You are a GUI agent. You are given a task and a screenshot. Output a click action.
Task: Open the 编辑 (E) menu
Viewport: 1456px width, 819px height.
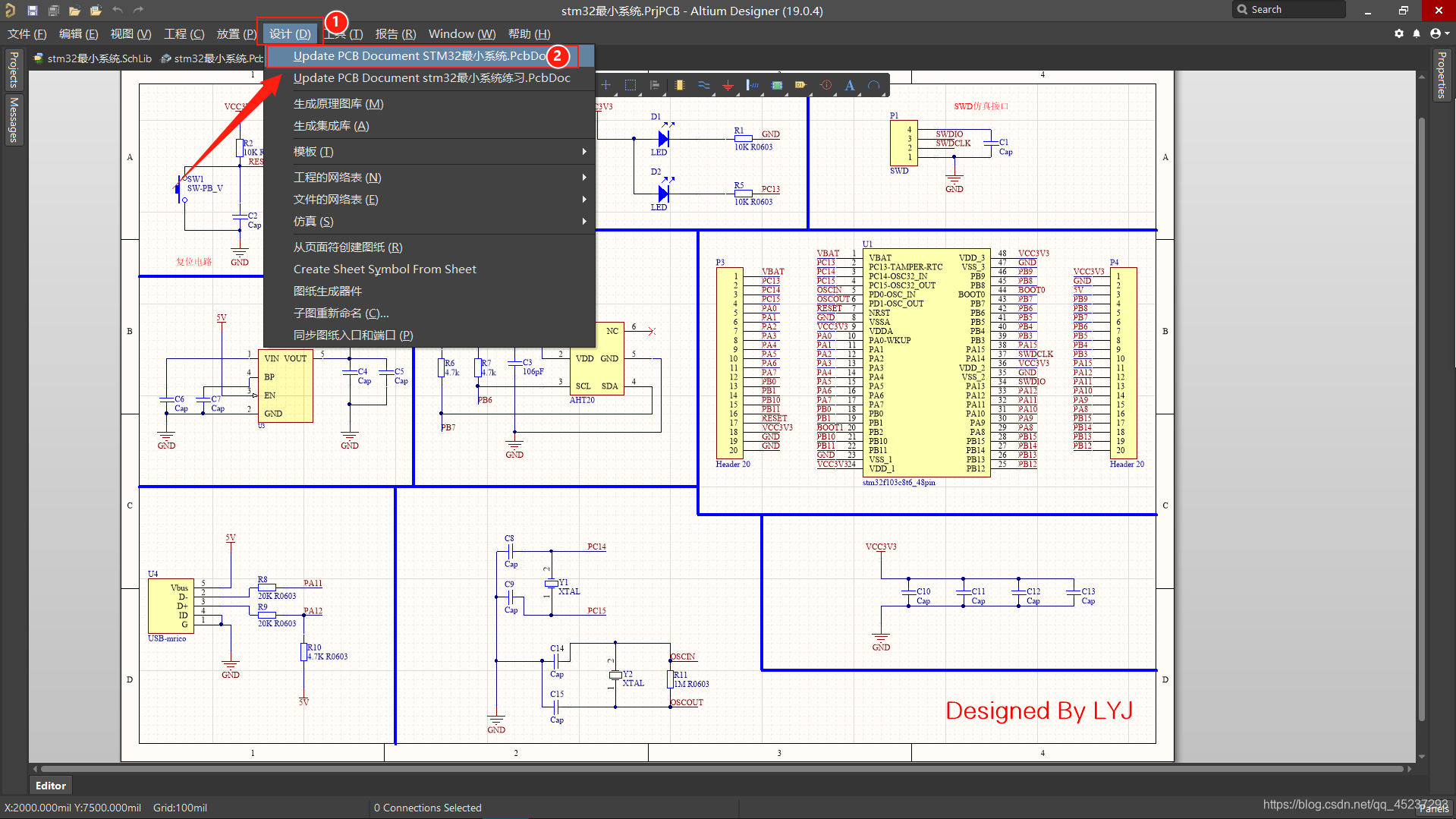pyautogui.click(x=78, y=33)
